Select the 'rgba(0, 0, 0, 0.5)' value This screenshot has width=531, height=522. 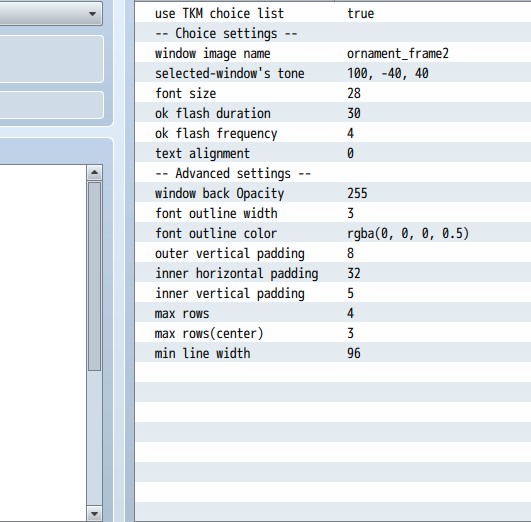coord(408,234)
